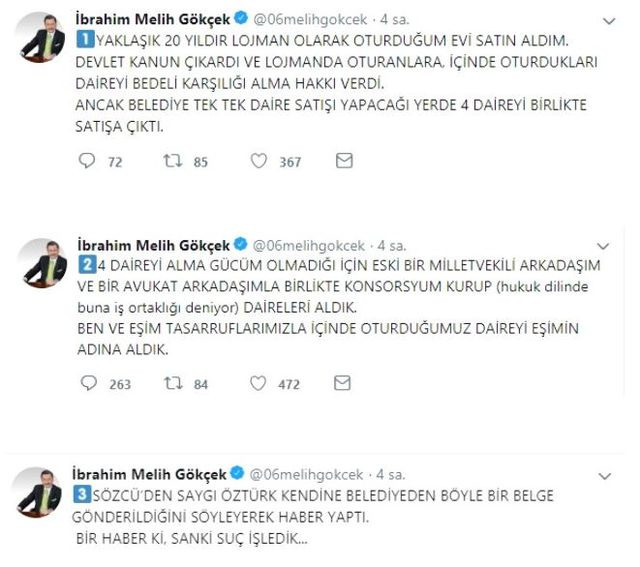The width and height of the screenshot is (640, 567).
Task: Send first tweet via direct message envelope
Action: [x=344, y=160]
